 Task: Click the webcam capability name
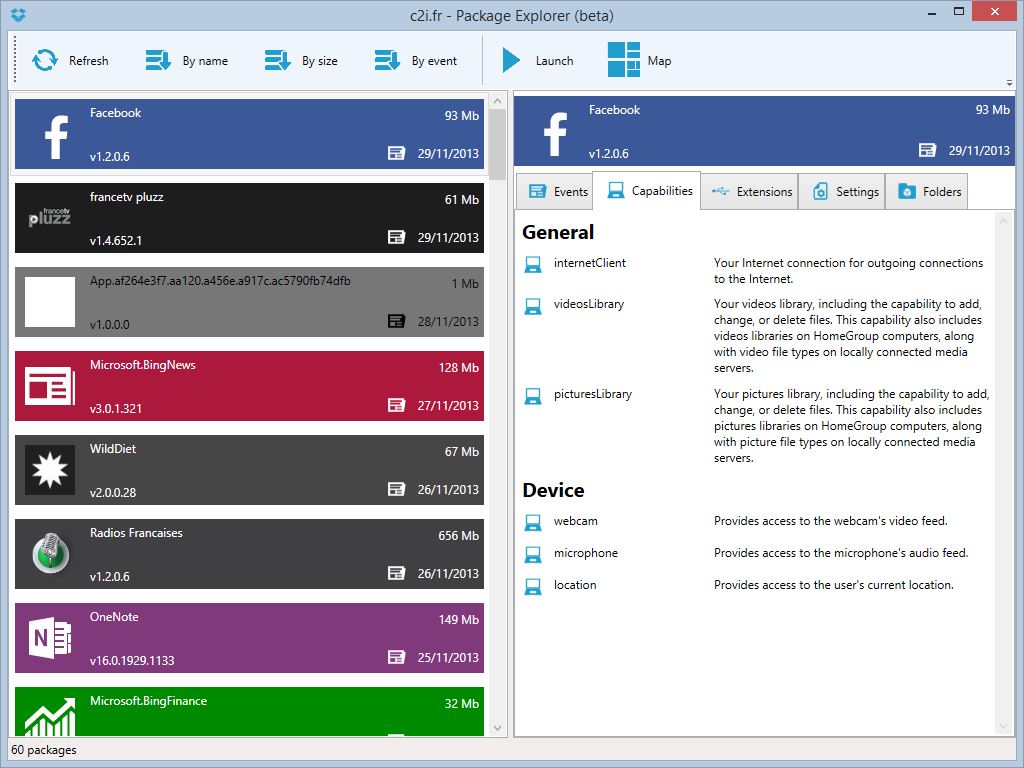575,520
